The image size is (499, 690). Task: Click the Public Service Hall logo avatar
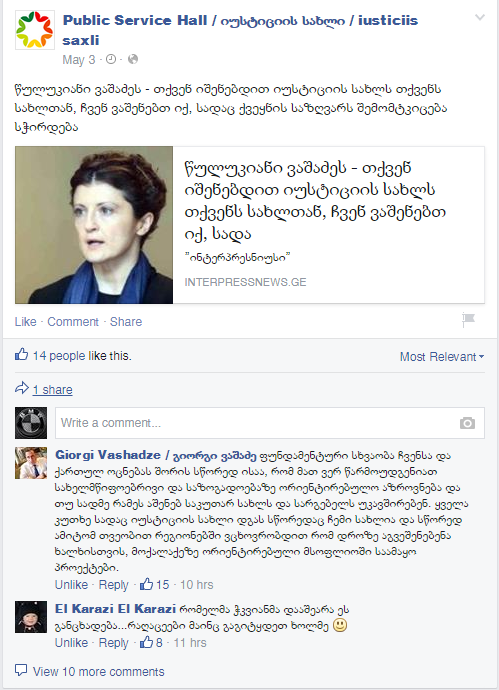(35, 30)
